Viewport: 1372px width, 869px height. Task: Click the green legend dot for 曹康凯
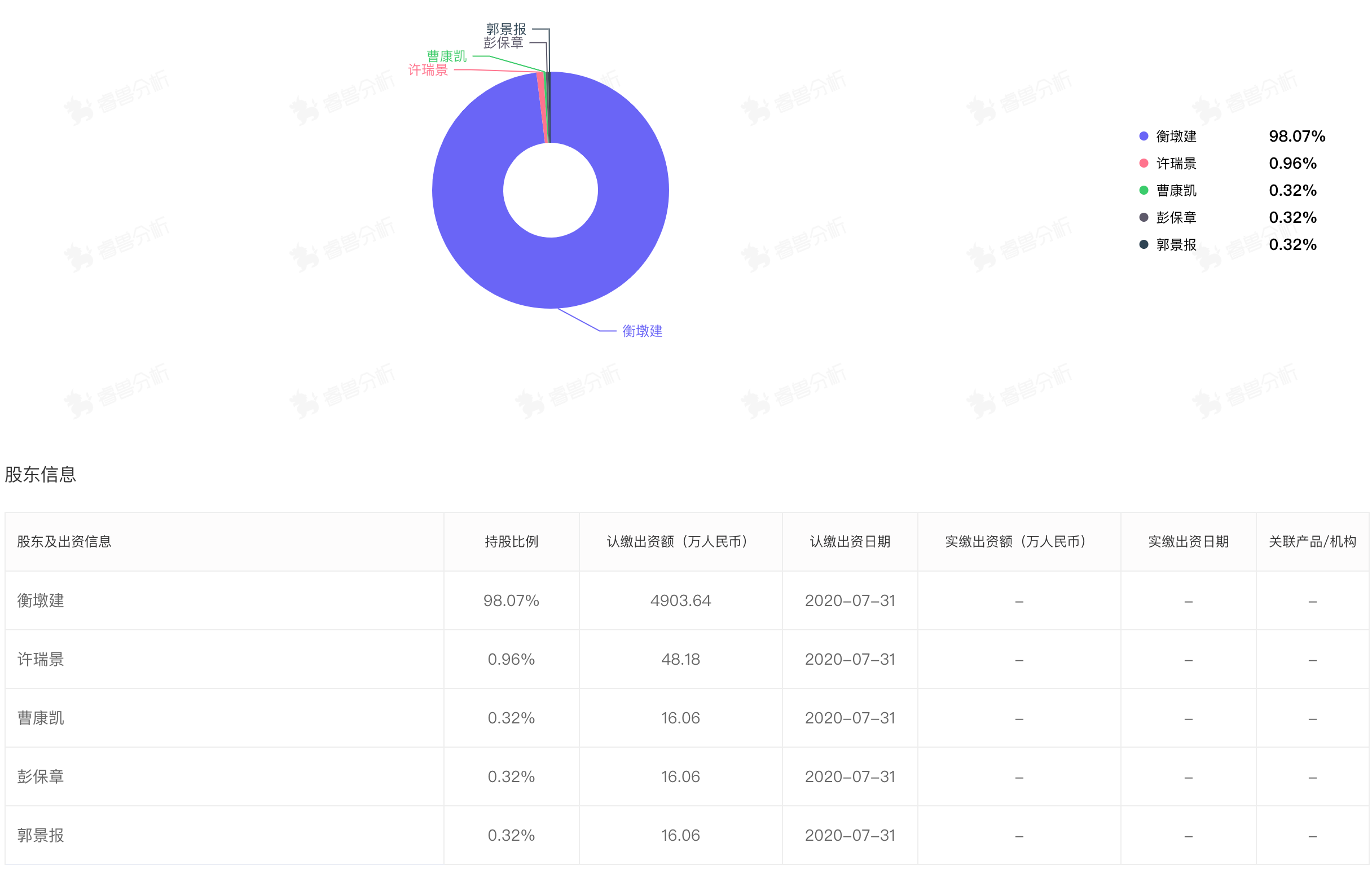click(x=1143, y=190)
